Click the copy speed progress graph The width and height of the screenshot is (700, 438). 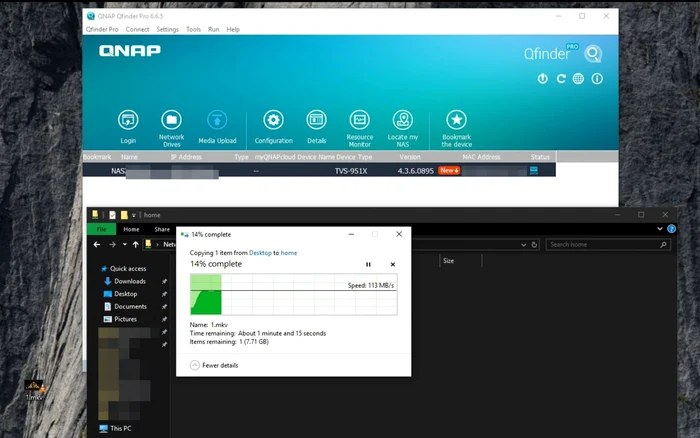(x=294, y=295)
